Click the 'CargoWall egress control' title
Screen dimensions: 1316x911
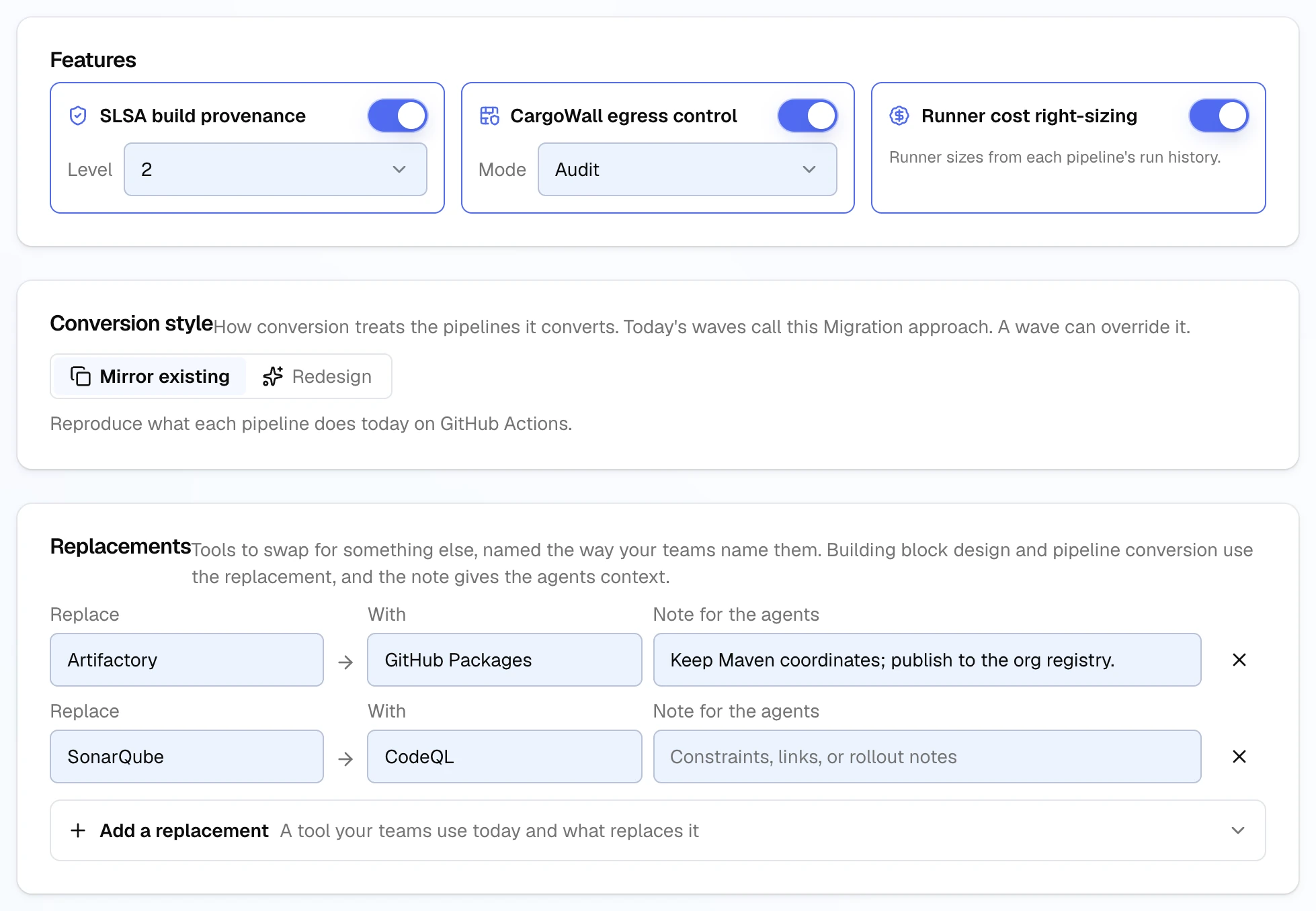point(624,116)
